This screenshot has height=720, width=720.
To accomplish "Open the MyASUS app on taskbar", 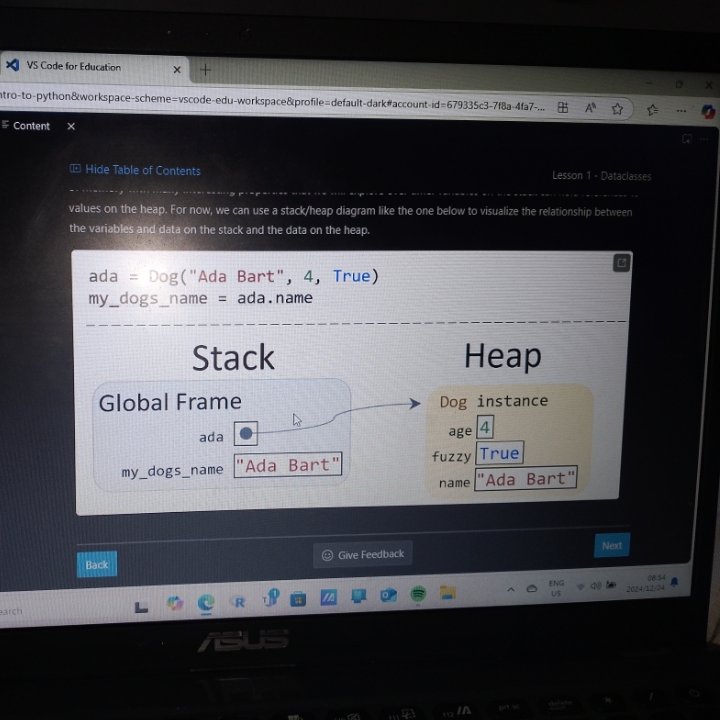I will coord(328,597).
